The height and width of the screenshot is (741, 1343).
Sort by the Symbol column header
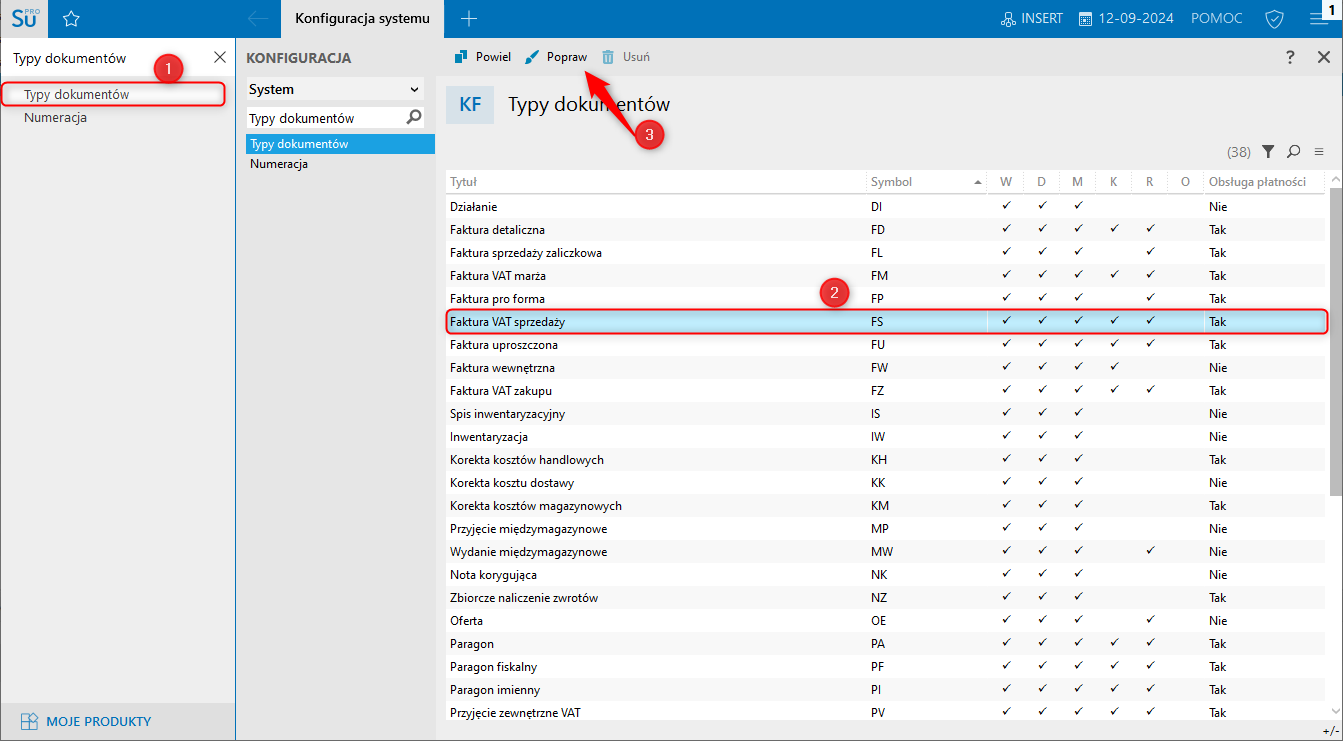(926, 182)
